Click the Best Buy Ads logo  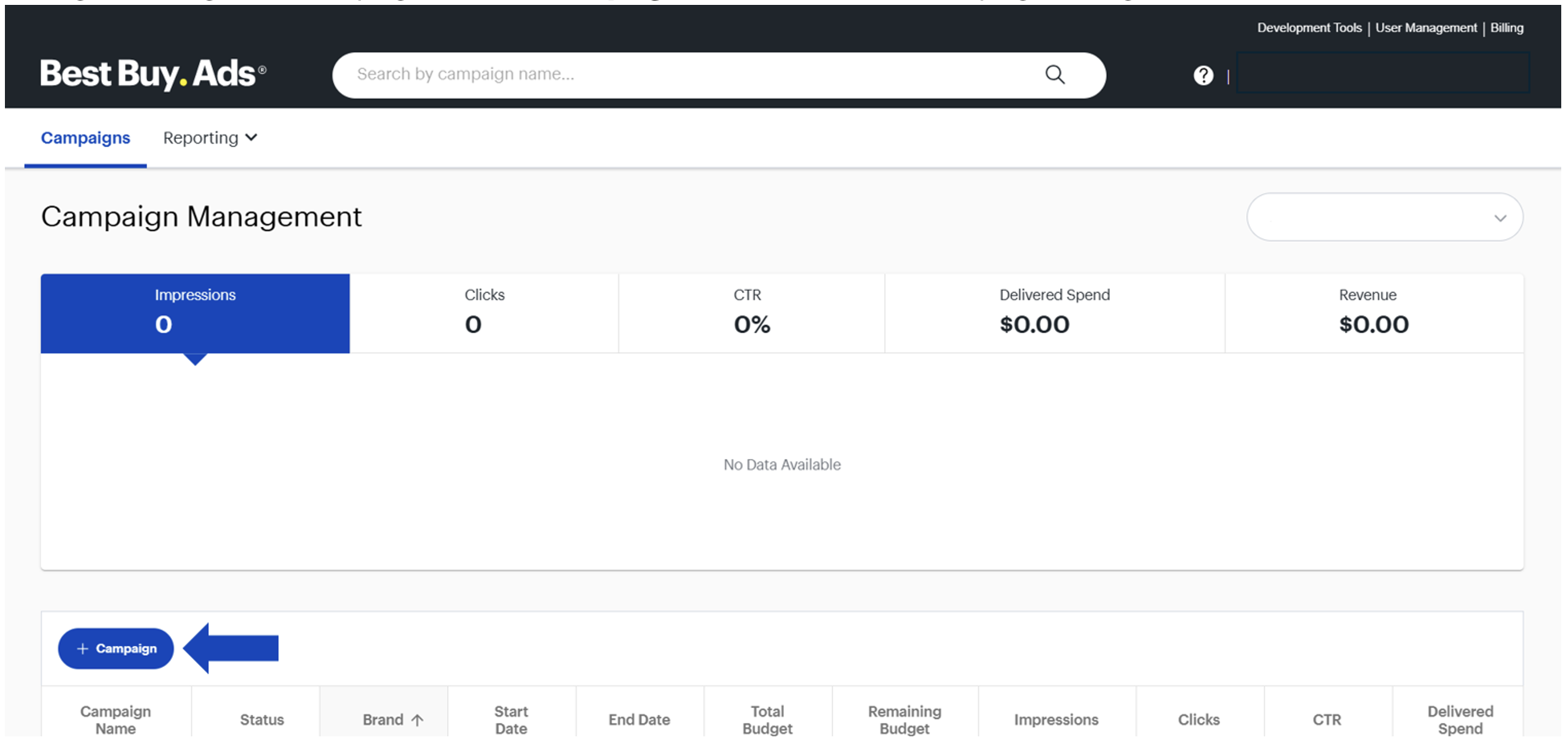pos(153,74)
